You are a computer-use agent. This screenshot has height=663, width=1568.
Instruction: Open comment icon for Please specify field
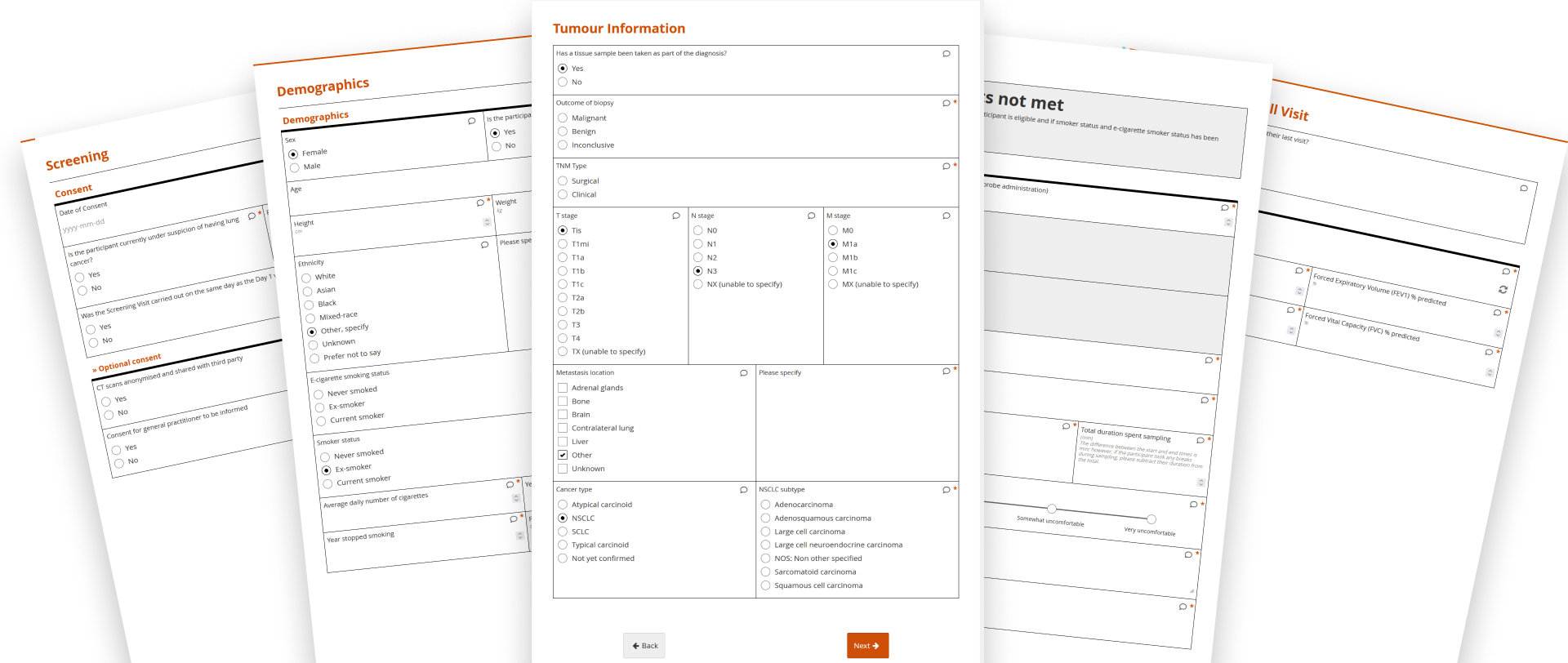pos(947,372)
